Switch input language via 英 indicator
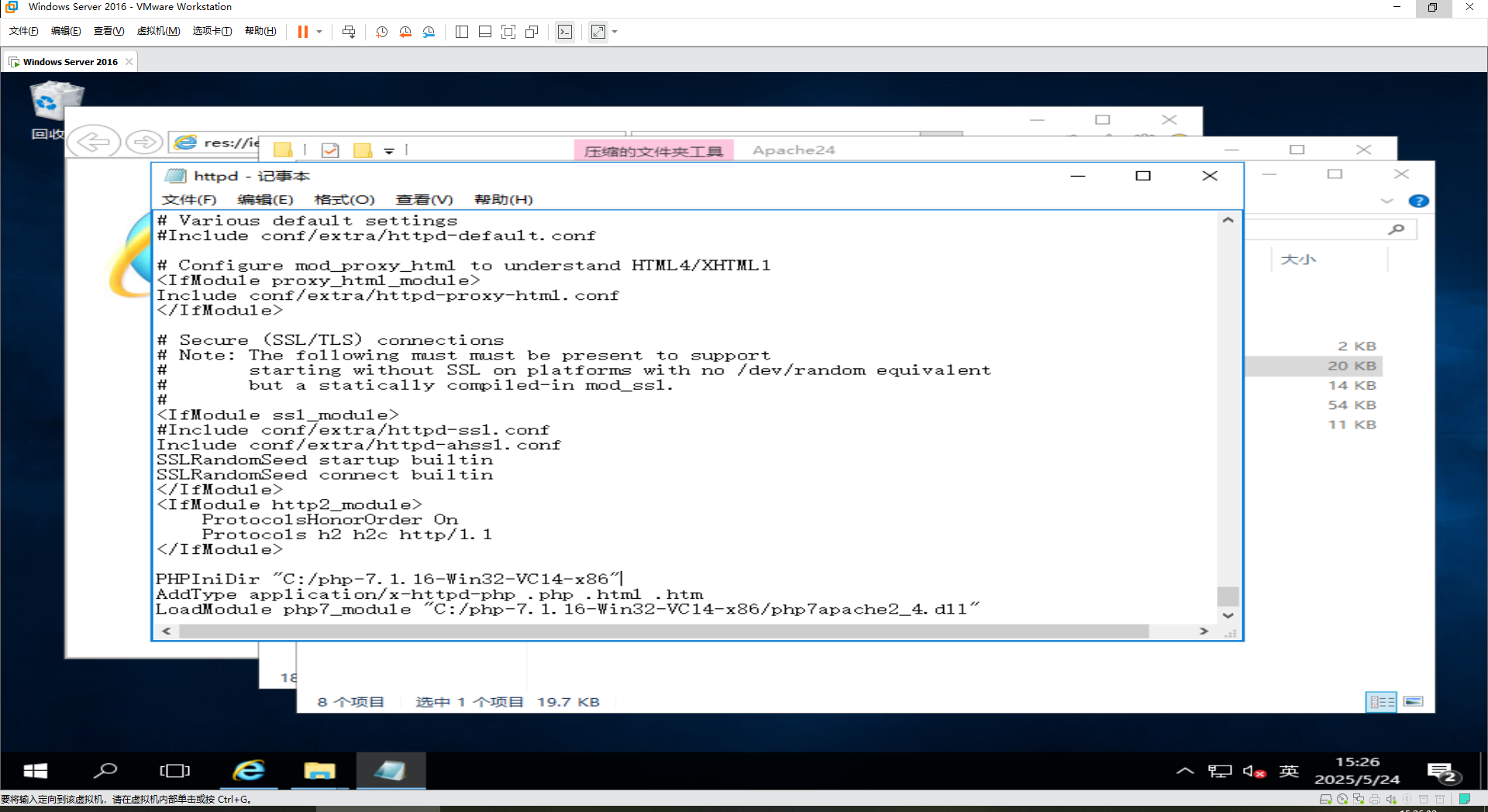This screenshot has width=1488, height=812. [1289, 771]
